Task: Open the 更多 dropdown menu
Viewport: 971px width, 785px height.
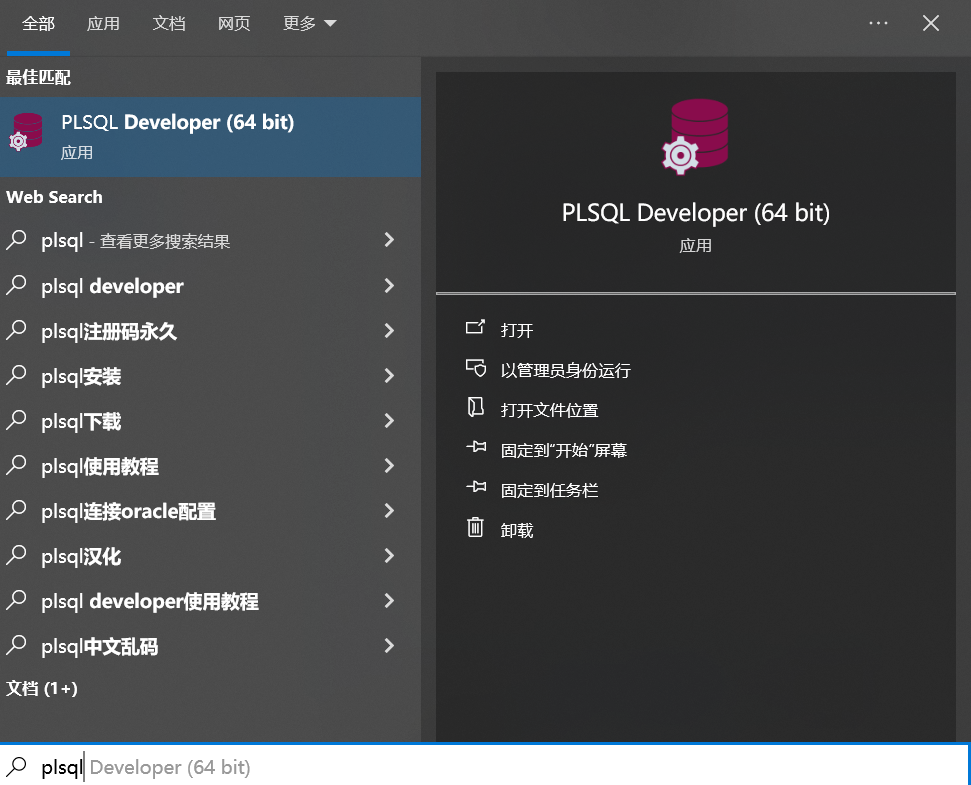Action: (309, 24)
